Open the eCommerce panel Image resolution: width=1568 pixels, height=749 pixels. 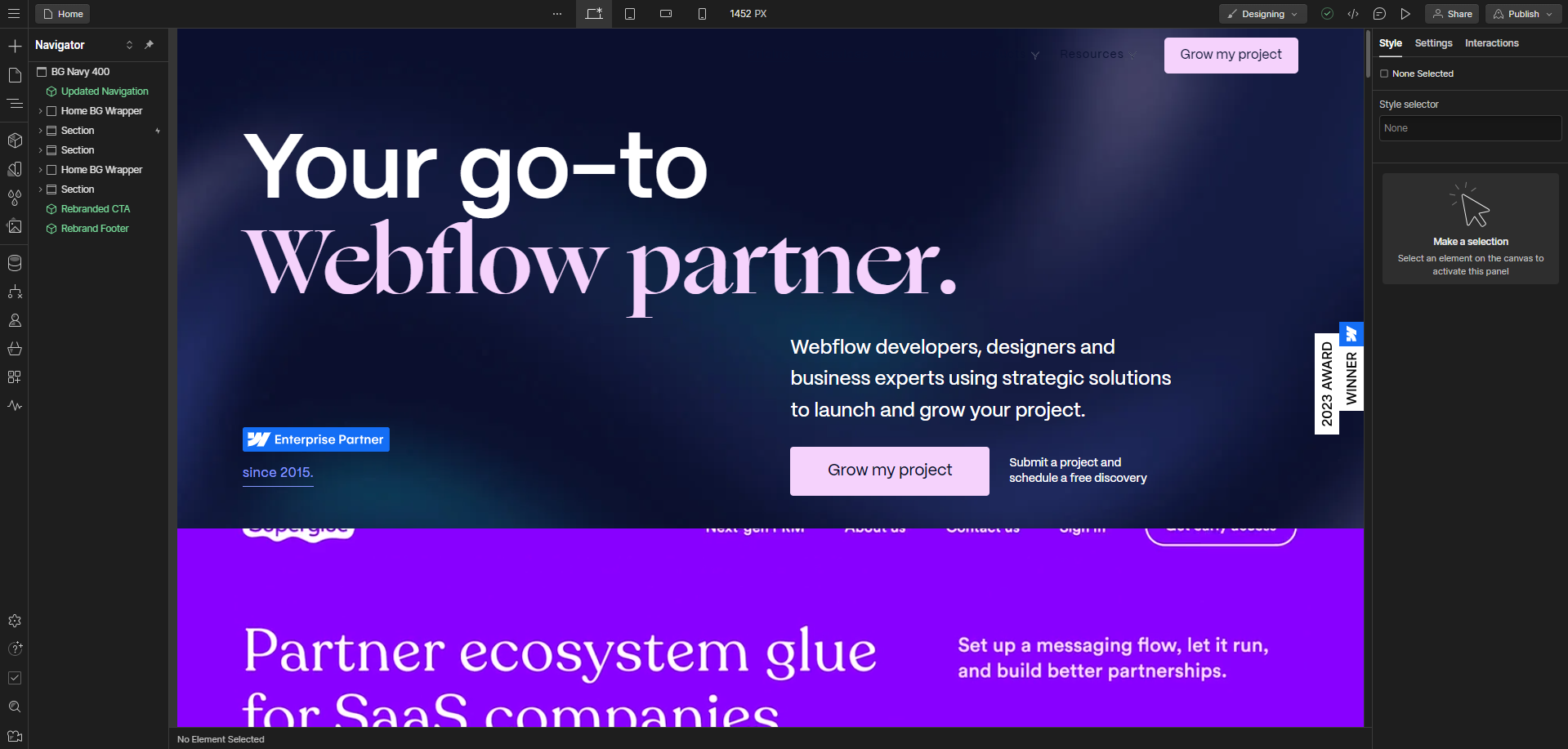click(15, 349)
